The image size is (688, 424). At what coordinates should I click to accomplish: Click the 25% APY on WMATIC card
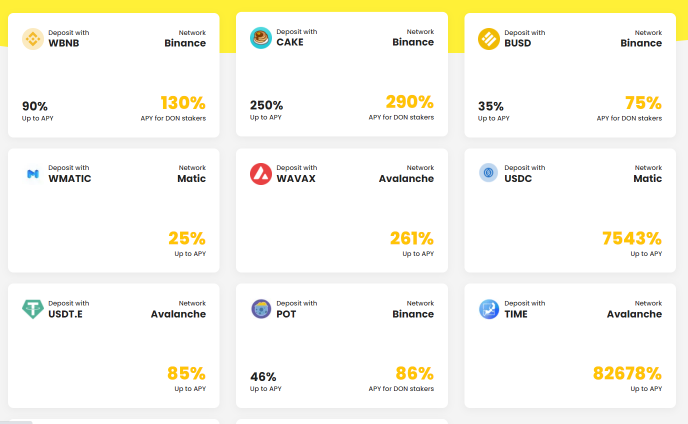click(x=187, y=238)
